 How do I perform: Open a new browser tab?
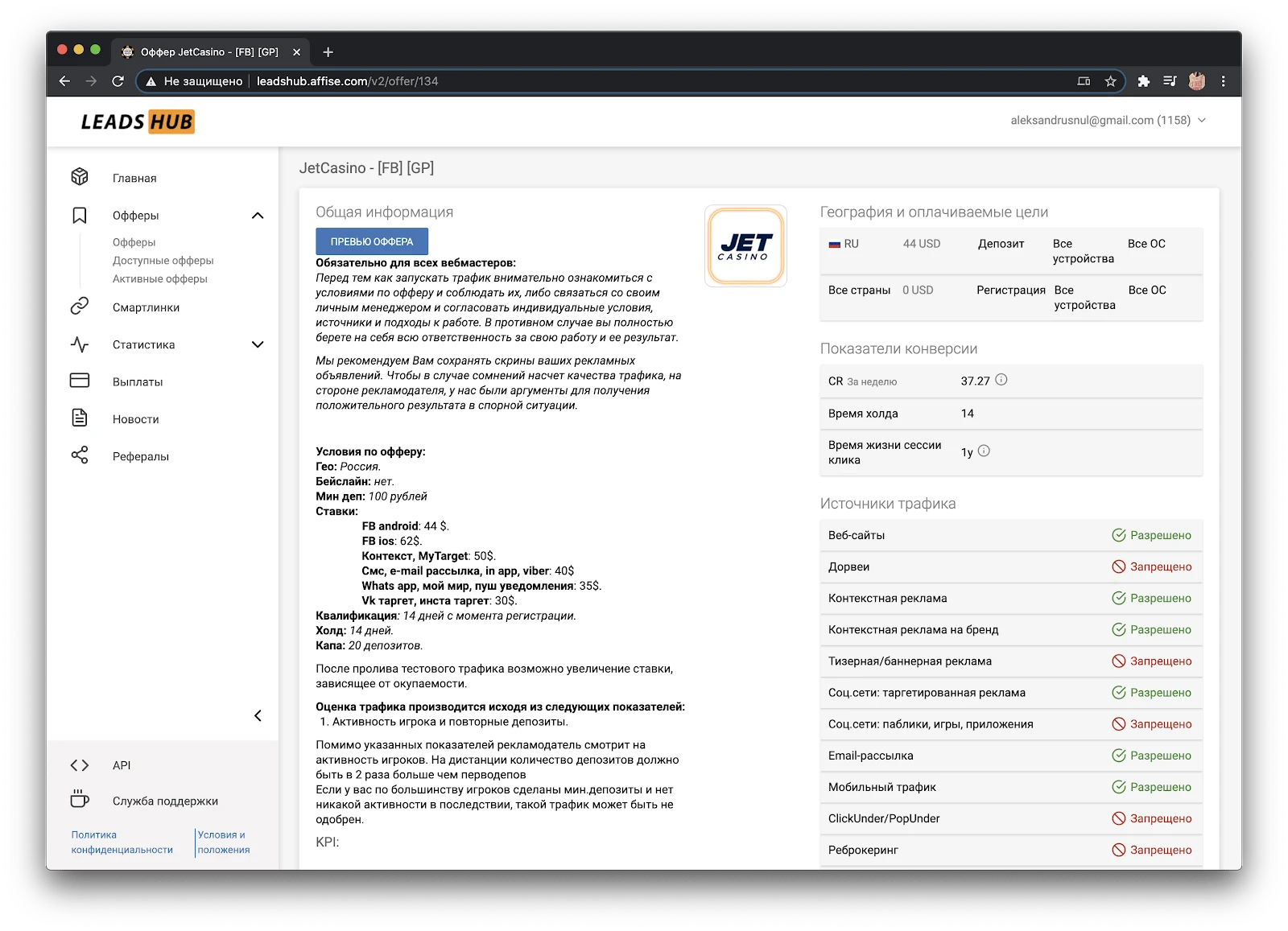tap(328, 52)
